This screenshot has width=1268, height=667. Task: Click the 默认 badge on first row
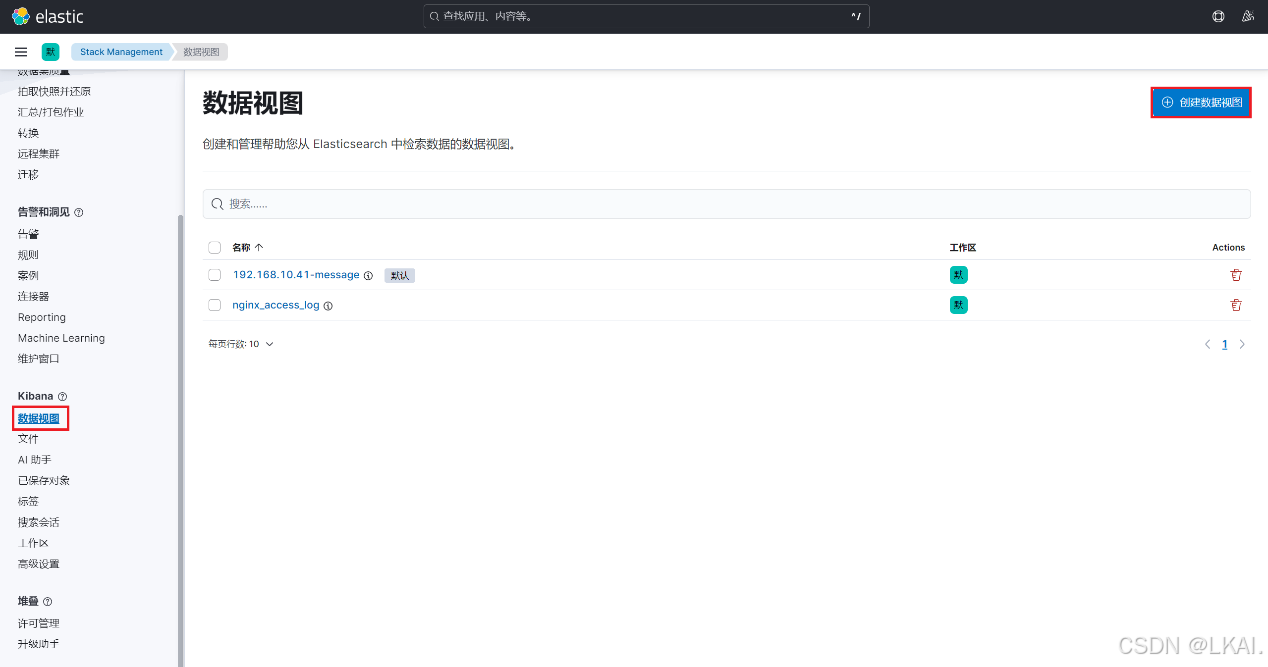(399, 276)
